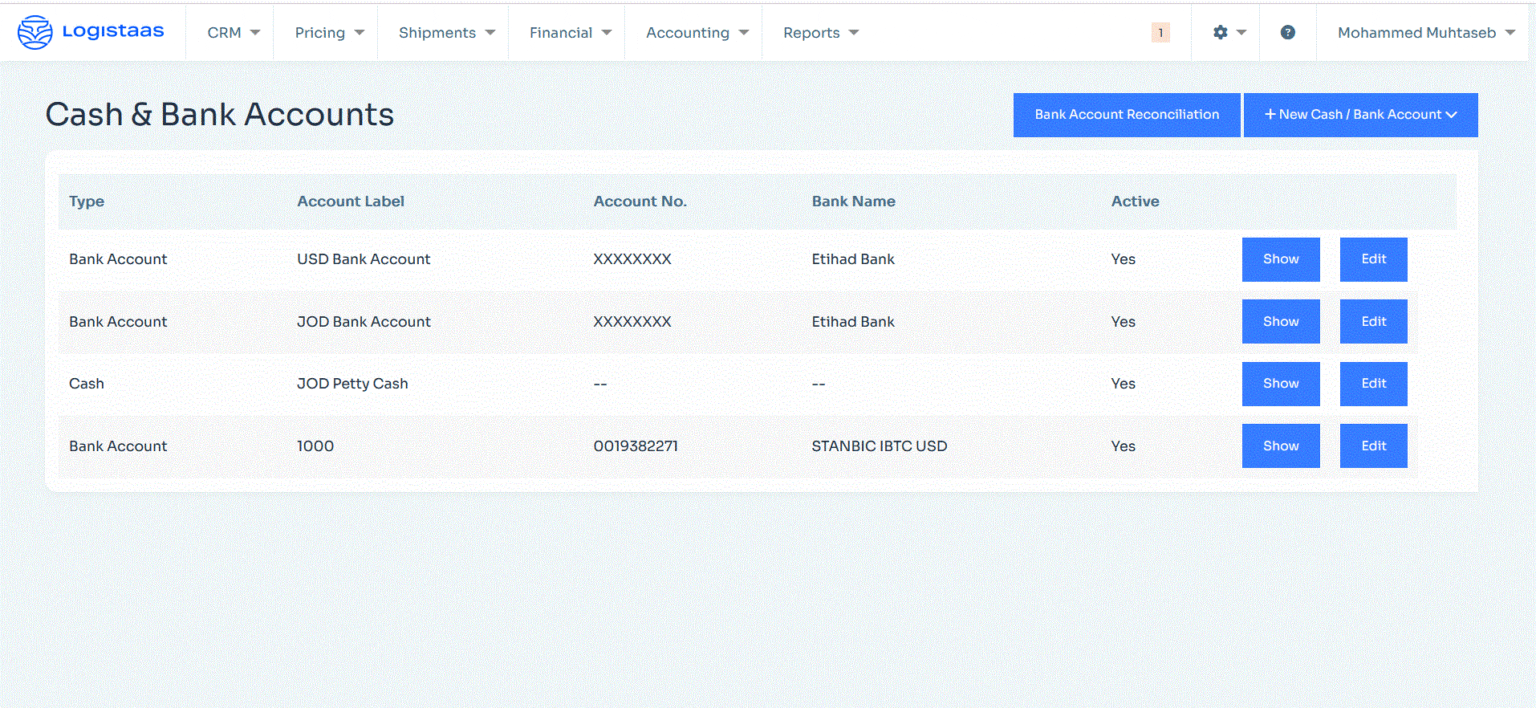Image resolution: width=1536 pixels, height=708 pixels.
Task: Click the Bank Account Reconciliation button
Action: (1126, 115)
